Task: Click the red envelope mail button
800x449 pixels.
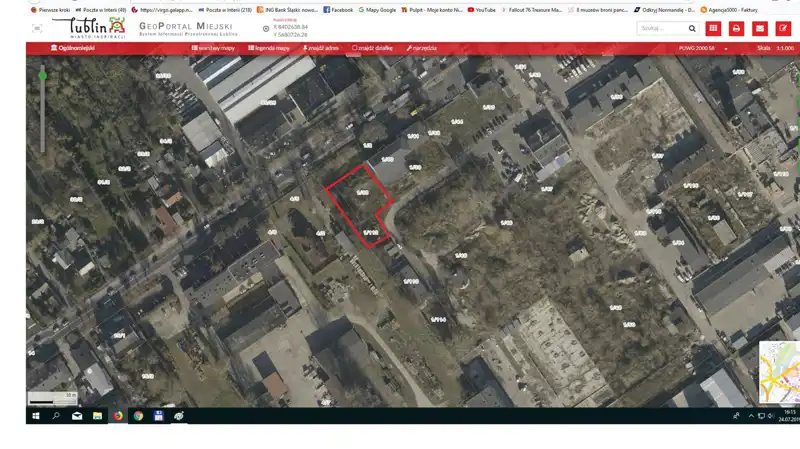Action: [760, 29]
